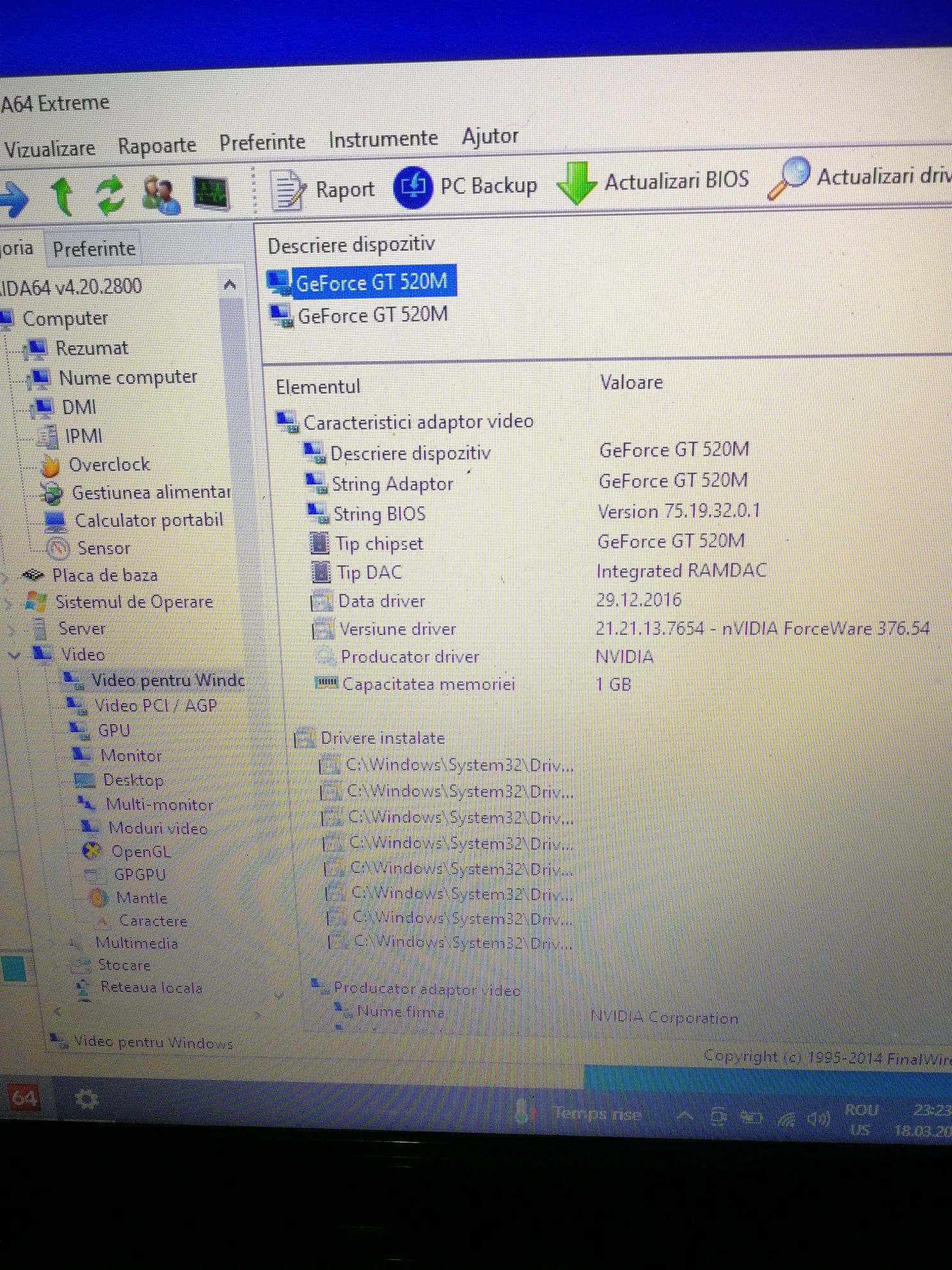Click the sidebar scroll-up arrow
The height and width of the screenshot is (1270, 952).
(x=231, y=285)
